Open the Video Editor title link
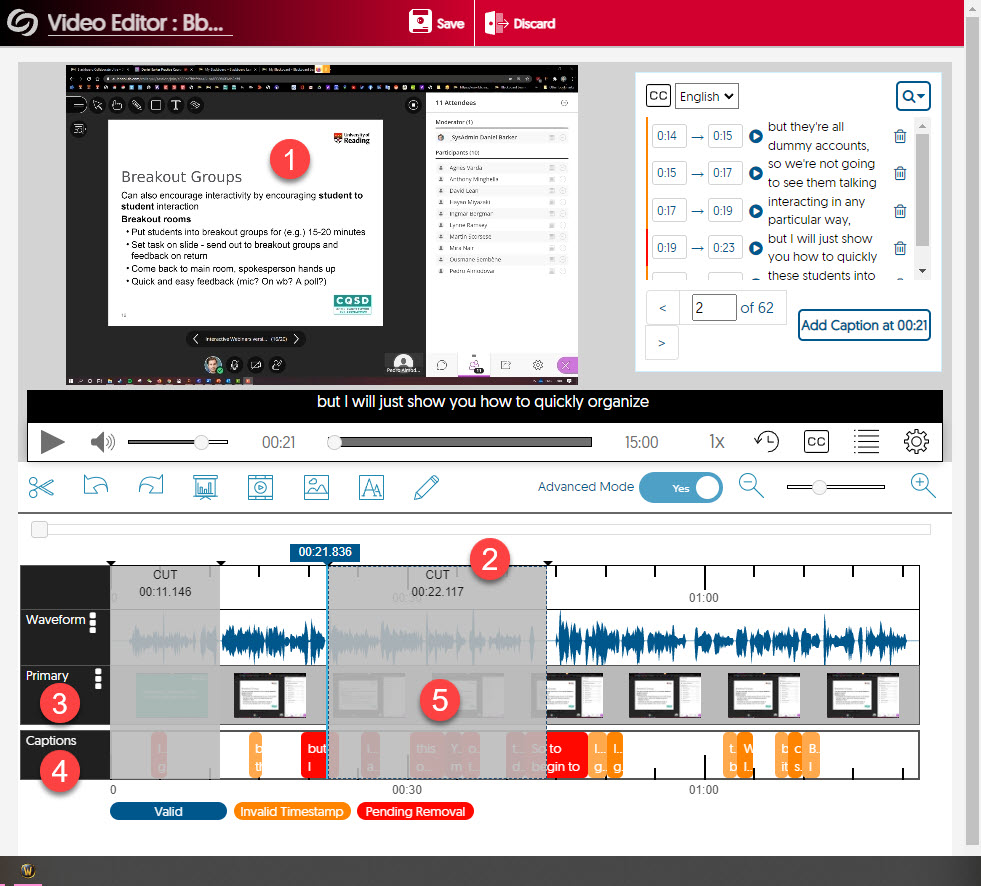 (x=140, y=23)
